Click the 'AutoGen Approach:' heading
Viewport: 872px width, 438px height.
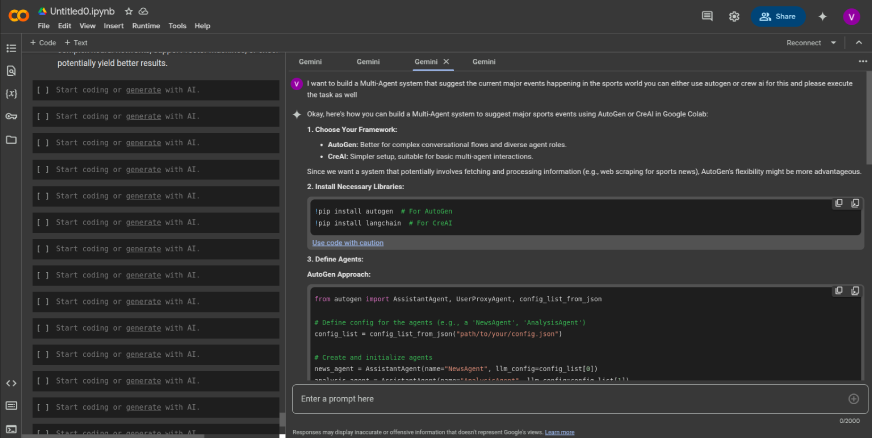point(339,275)
